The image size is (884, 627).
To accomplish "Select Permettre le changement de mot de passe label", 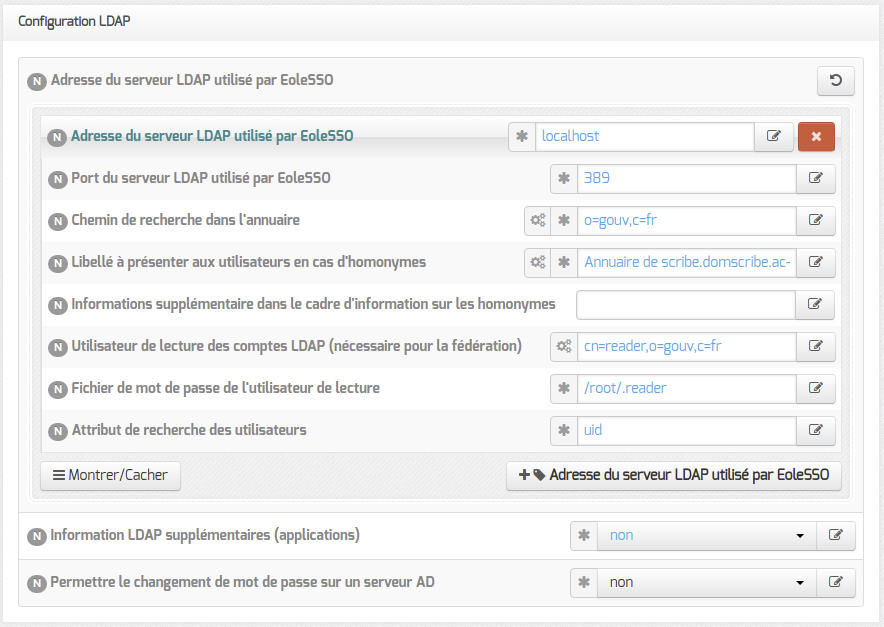I will pos(242,582).
